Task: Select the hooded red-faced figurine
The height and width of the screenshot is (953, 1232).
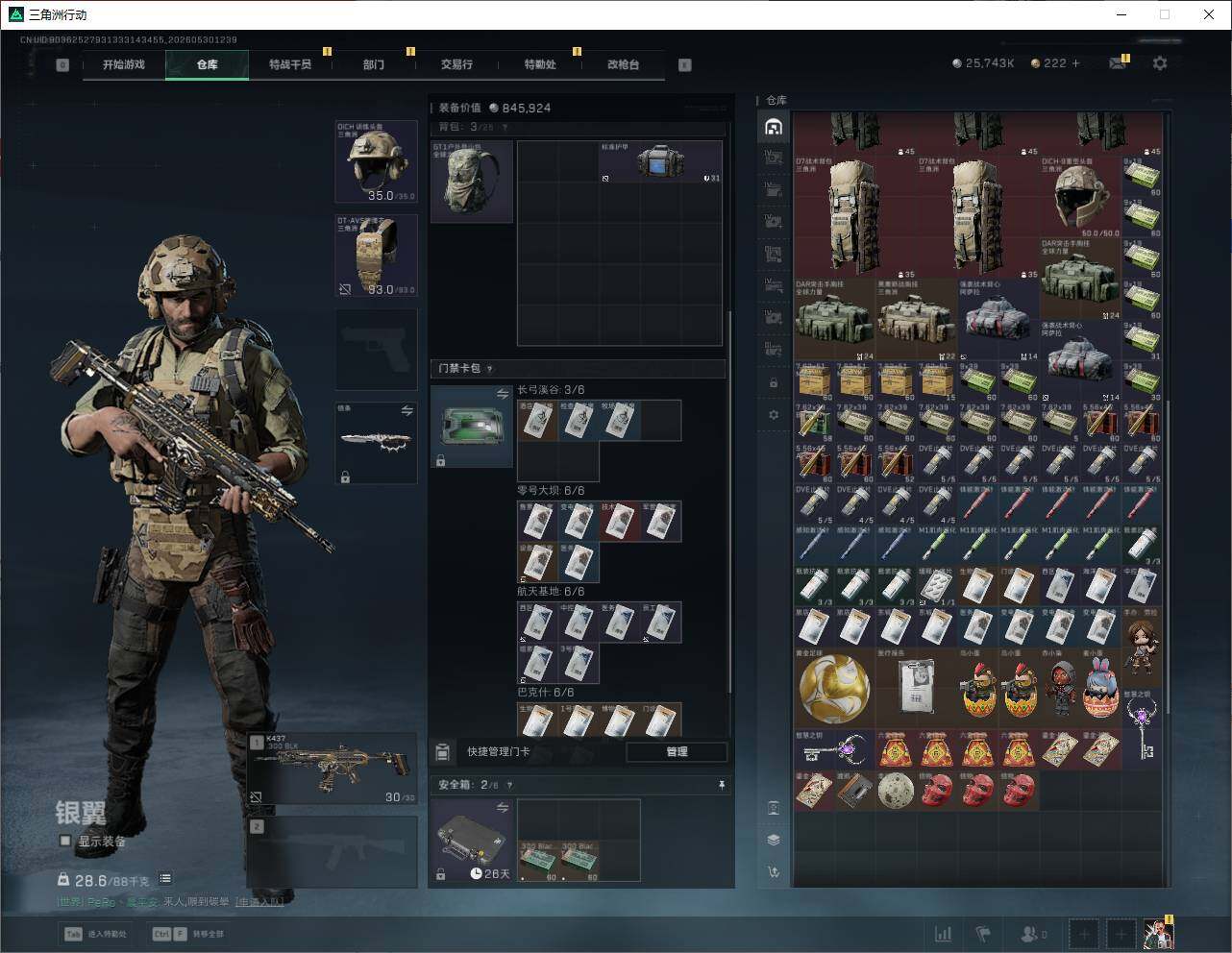Action: [1060, 687]
